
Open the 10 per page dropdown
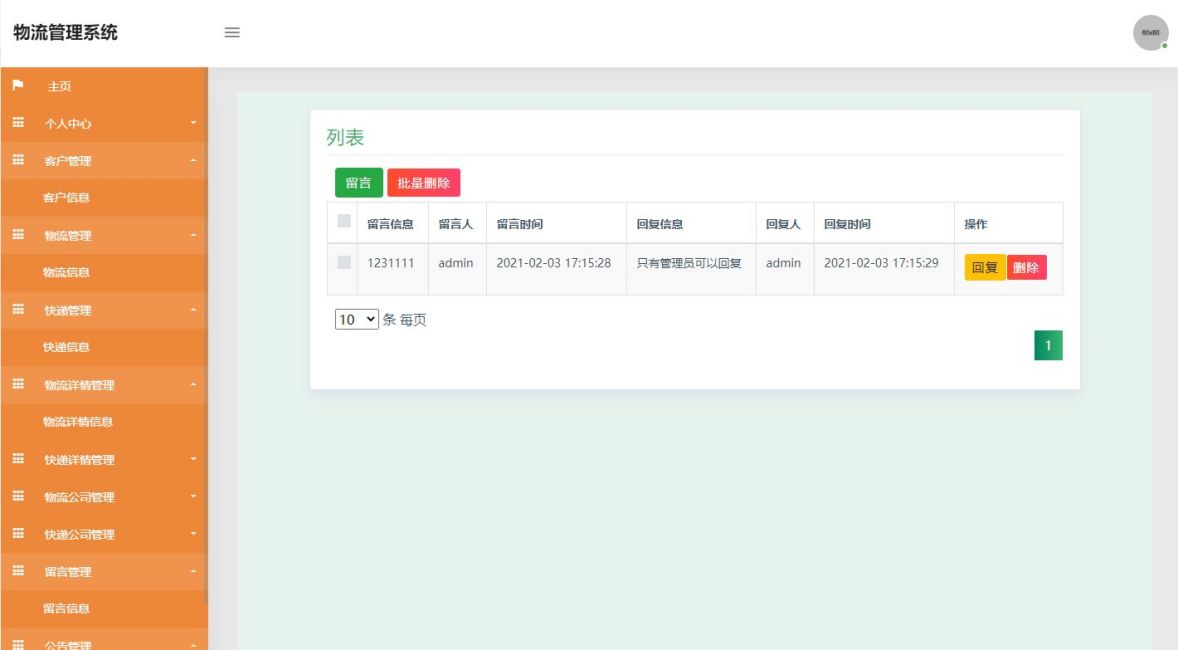pos(357,319)
